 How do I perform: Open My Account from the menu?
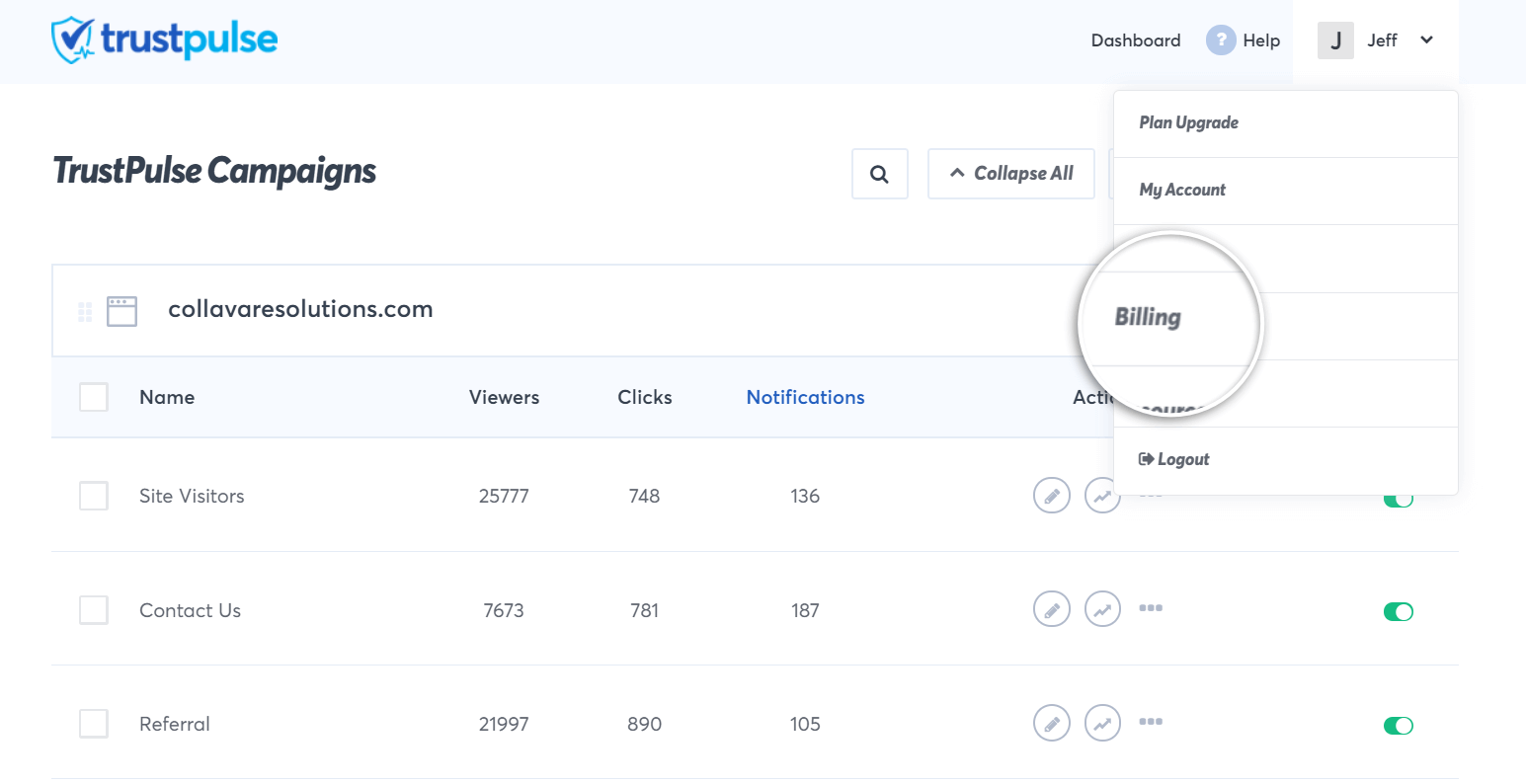coord(1286,191)
